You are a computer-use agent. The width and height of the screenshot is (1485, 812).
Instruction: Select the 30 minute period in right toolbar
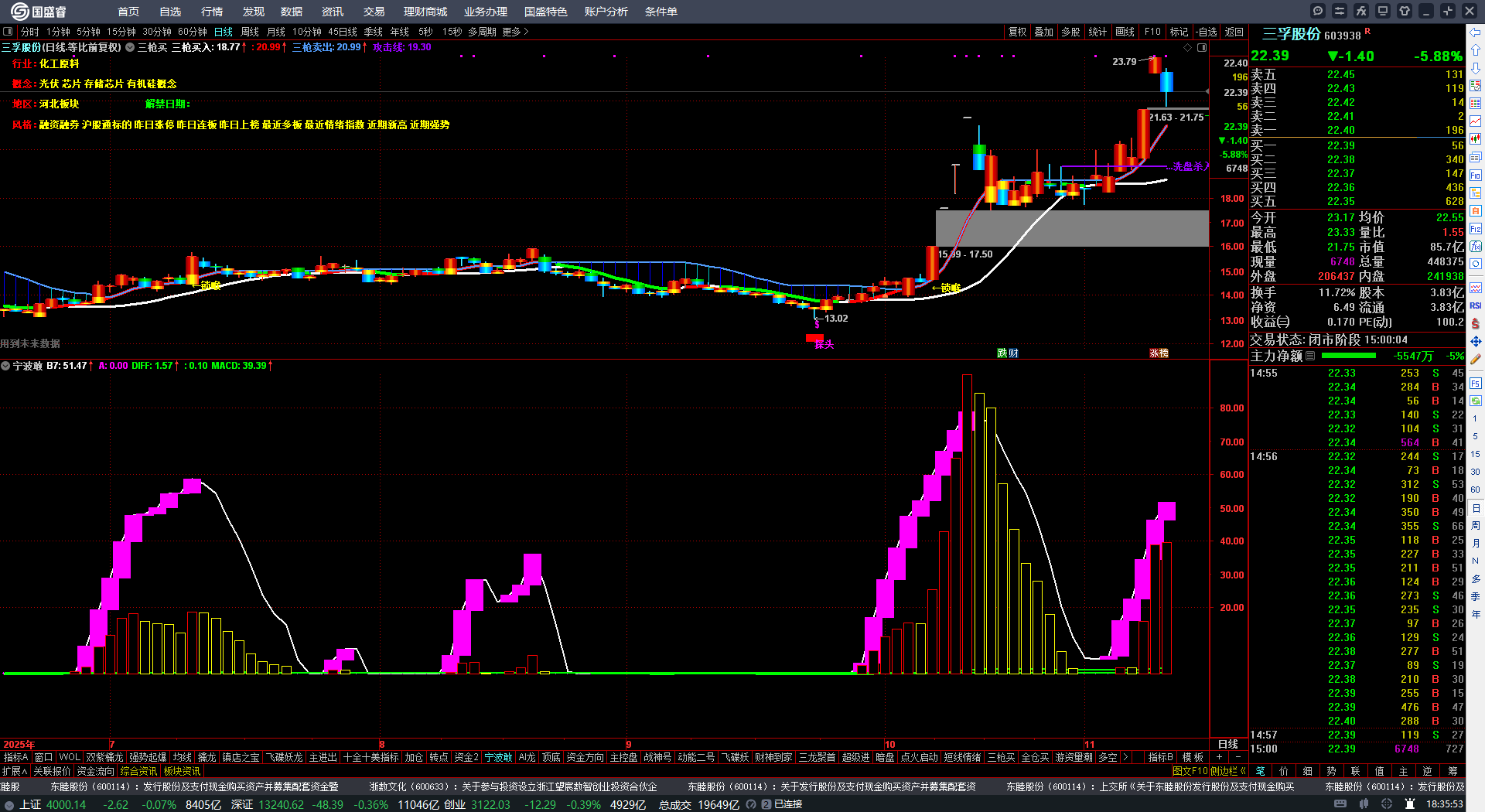[x=1476, y=472]
